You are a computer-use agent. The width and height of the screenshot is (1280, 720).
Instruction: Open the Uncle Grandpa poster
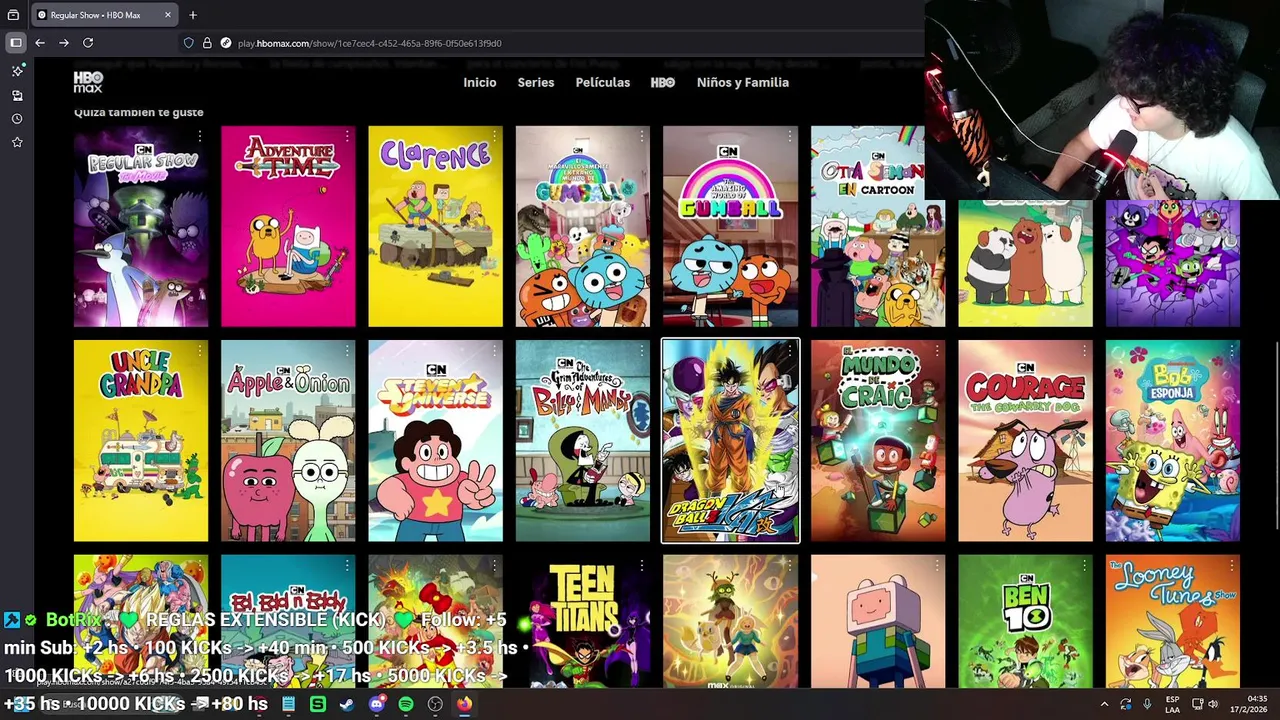tap(141, 441)
